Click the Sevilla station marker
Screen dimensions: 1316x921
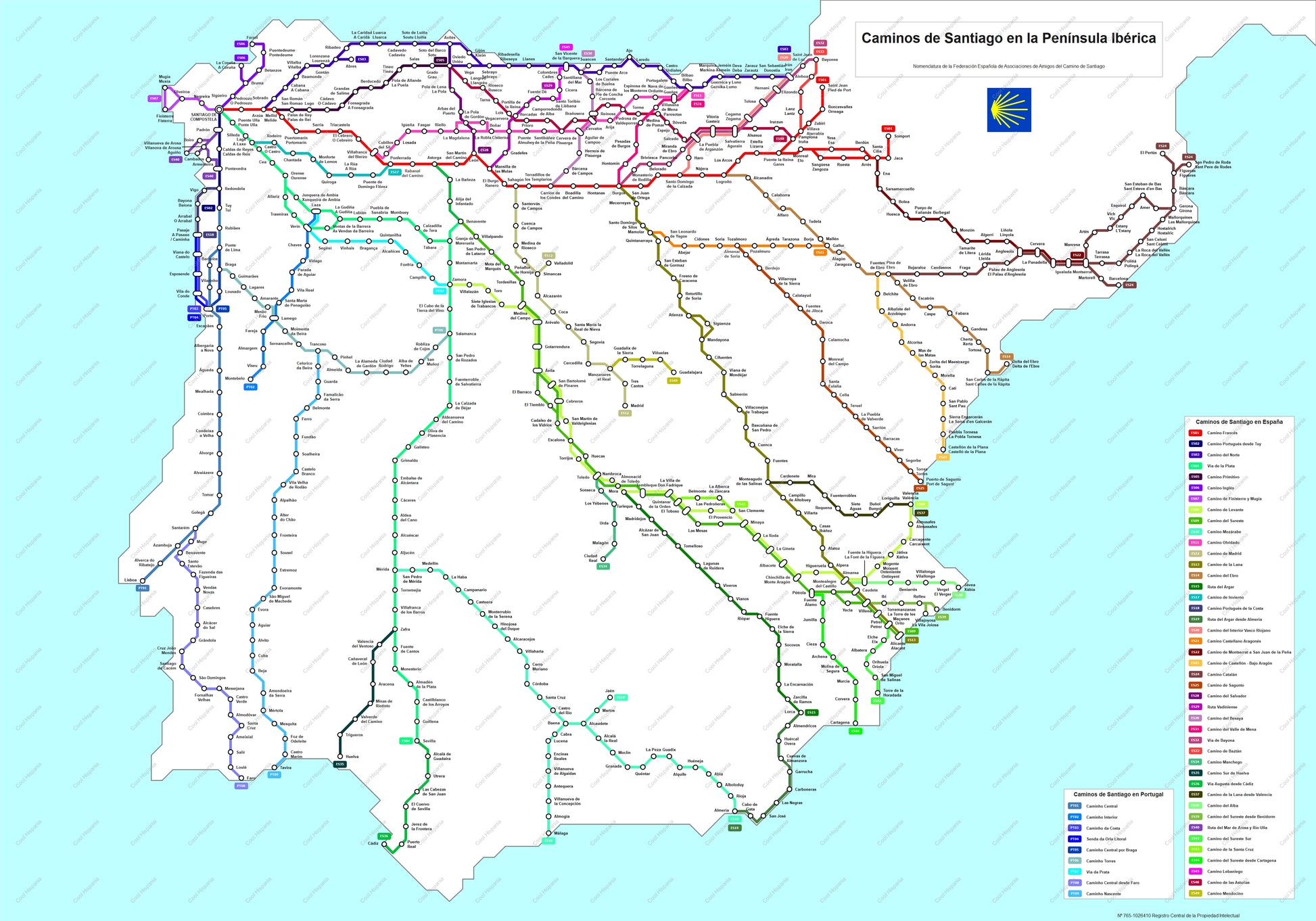(x=417, y=742)
